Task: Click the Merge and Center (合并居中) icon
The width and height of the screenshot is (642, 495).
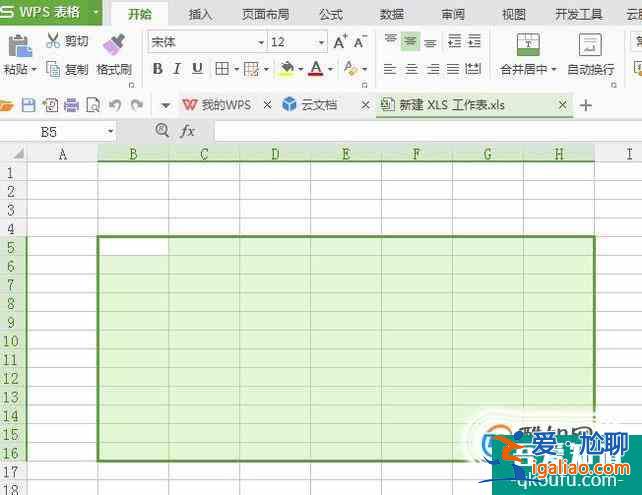Action: [x=528, y=44]
